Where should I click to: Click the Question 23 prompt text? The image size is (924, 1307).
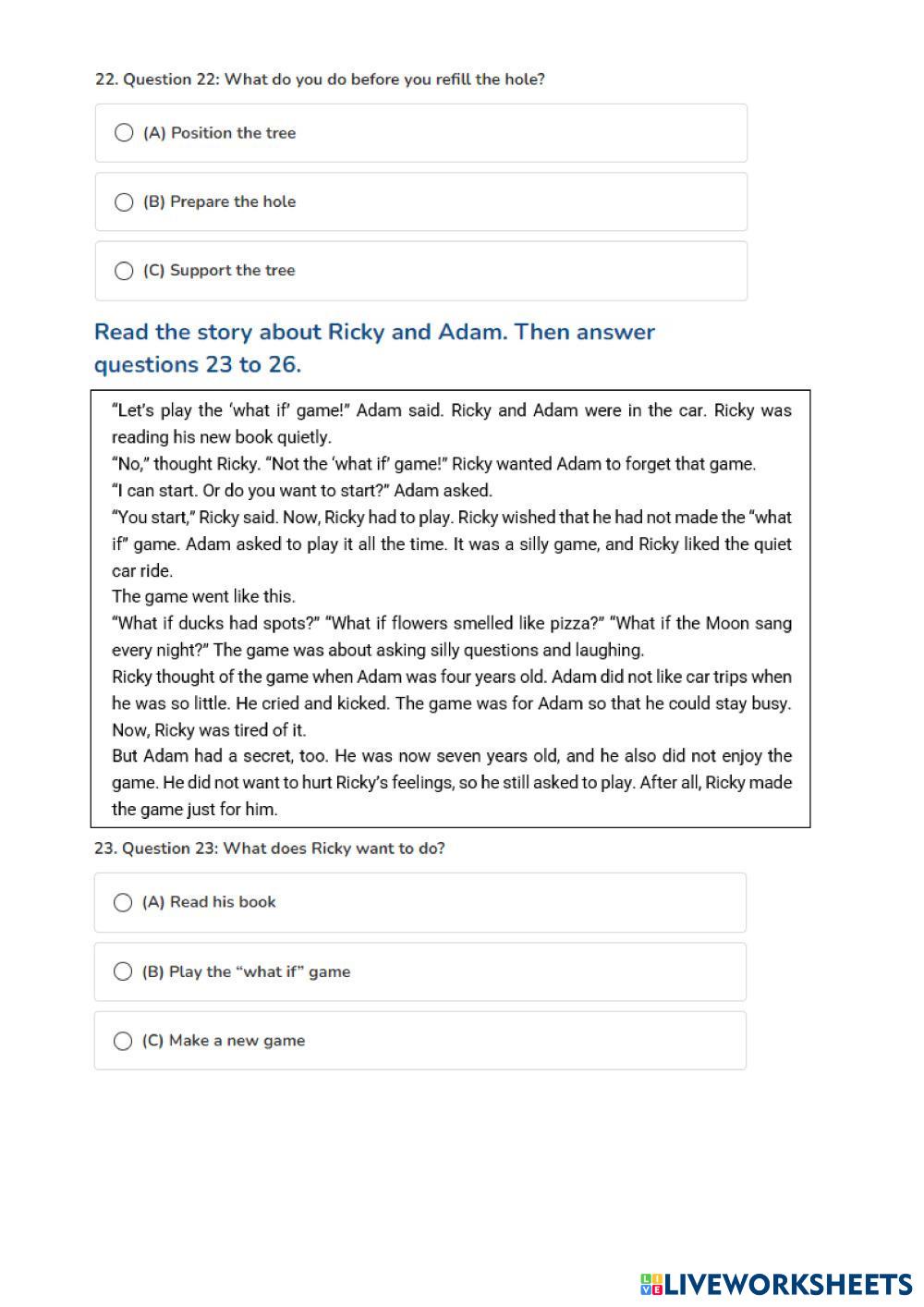tap(270, 849)
